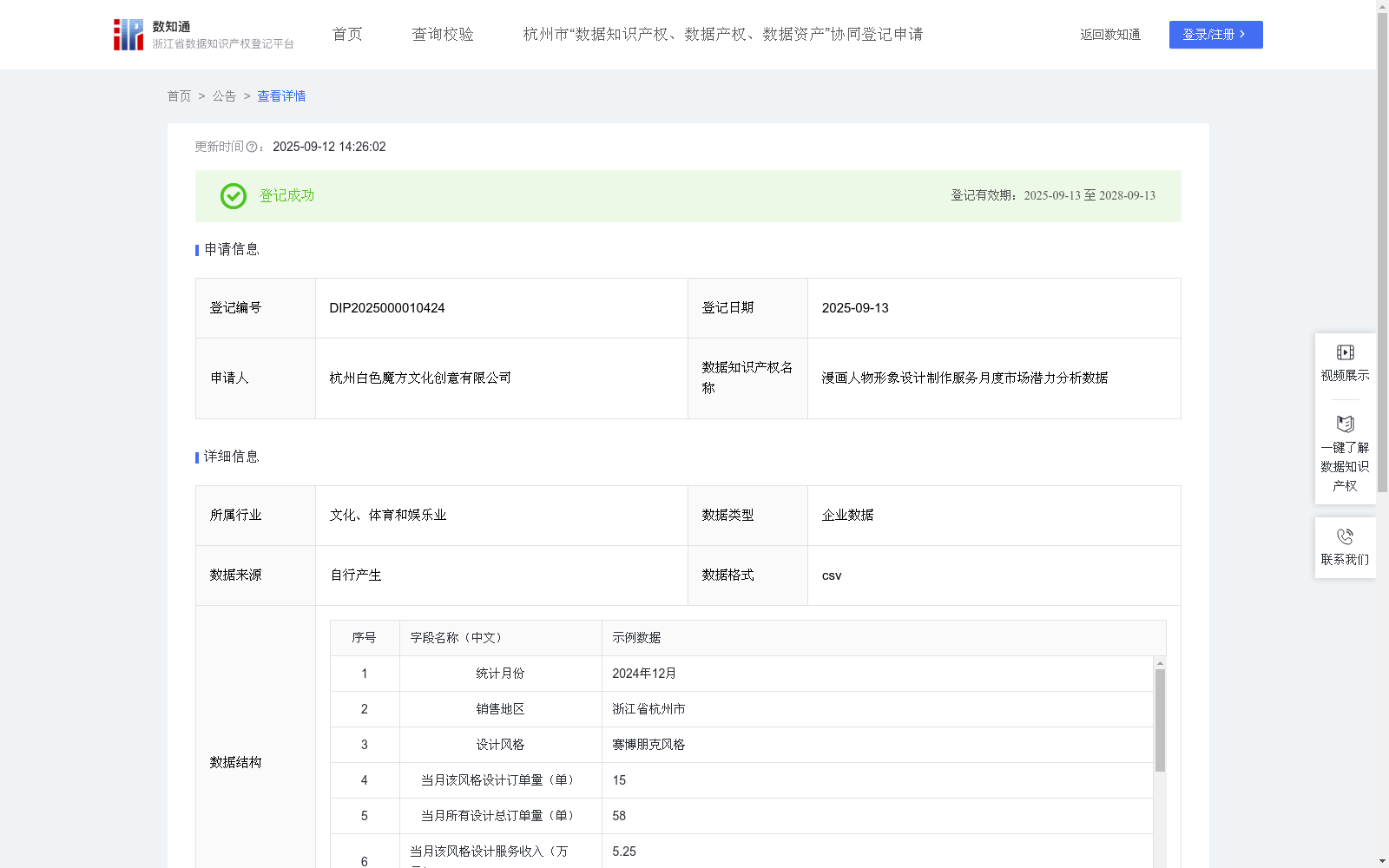Viewport: 1389px width, 868px height.
Task: Click the validity period 2025-09-13 至 2028-09-13
Action: click(1089, 196)
